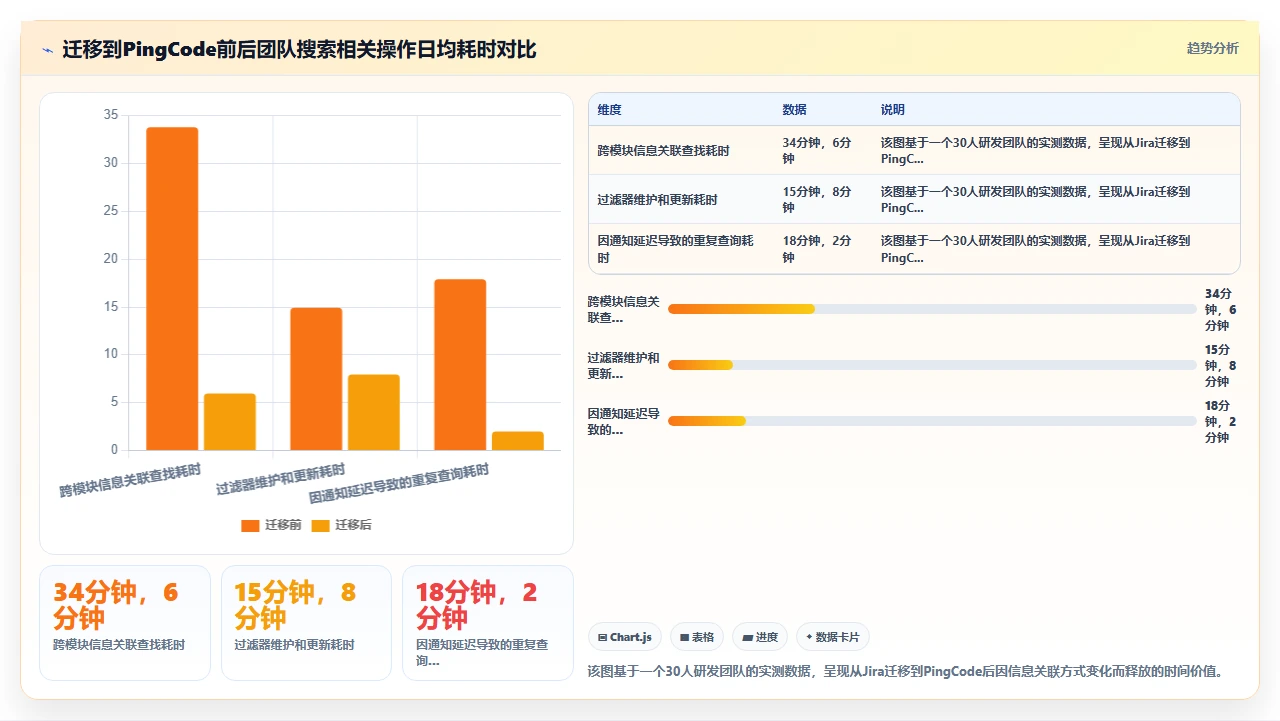
Task: Click table data cell 15分钟，8分钟
Action: coord(817,200)
